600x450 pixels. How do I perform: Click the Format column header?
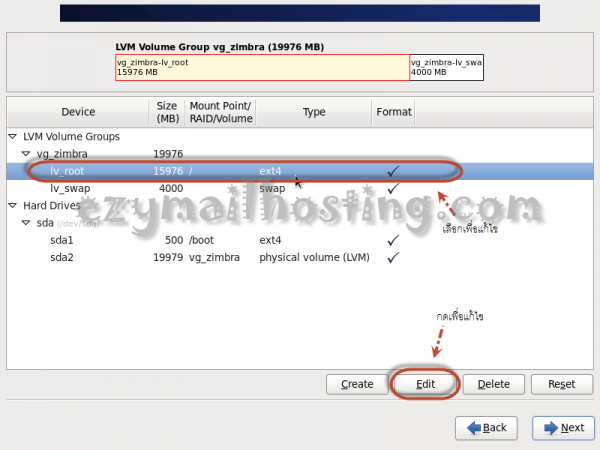394,112
